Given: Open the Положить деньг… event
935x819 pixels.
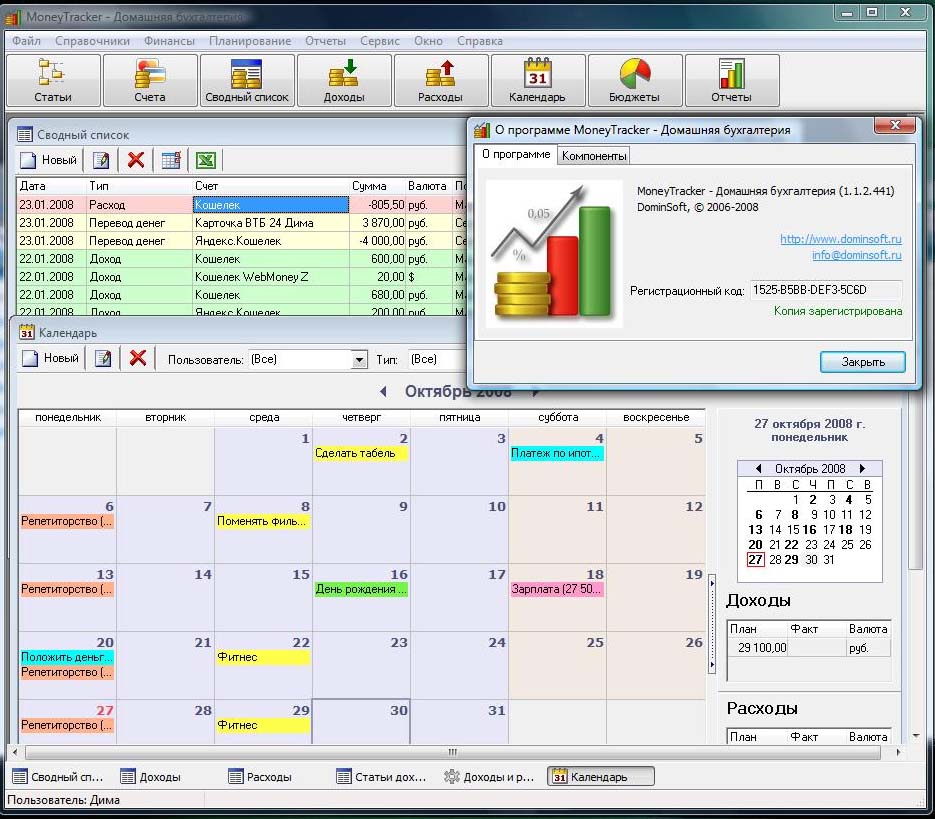Looking at the screenshot, I should coord(67,657).
